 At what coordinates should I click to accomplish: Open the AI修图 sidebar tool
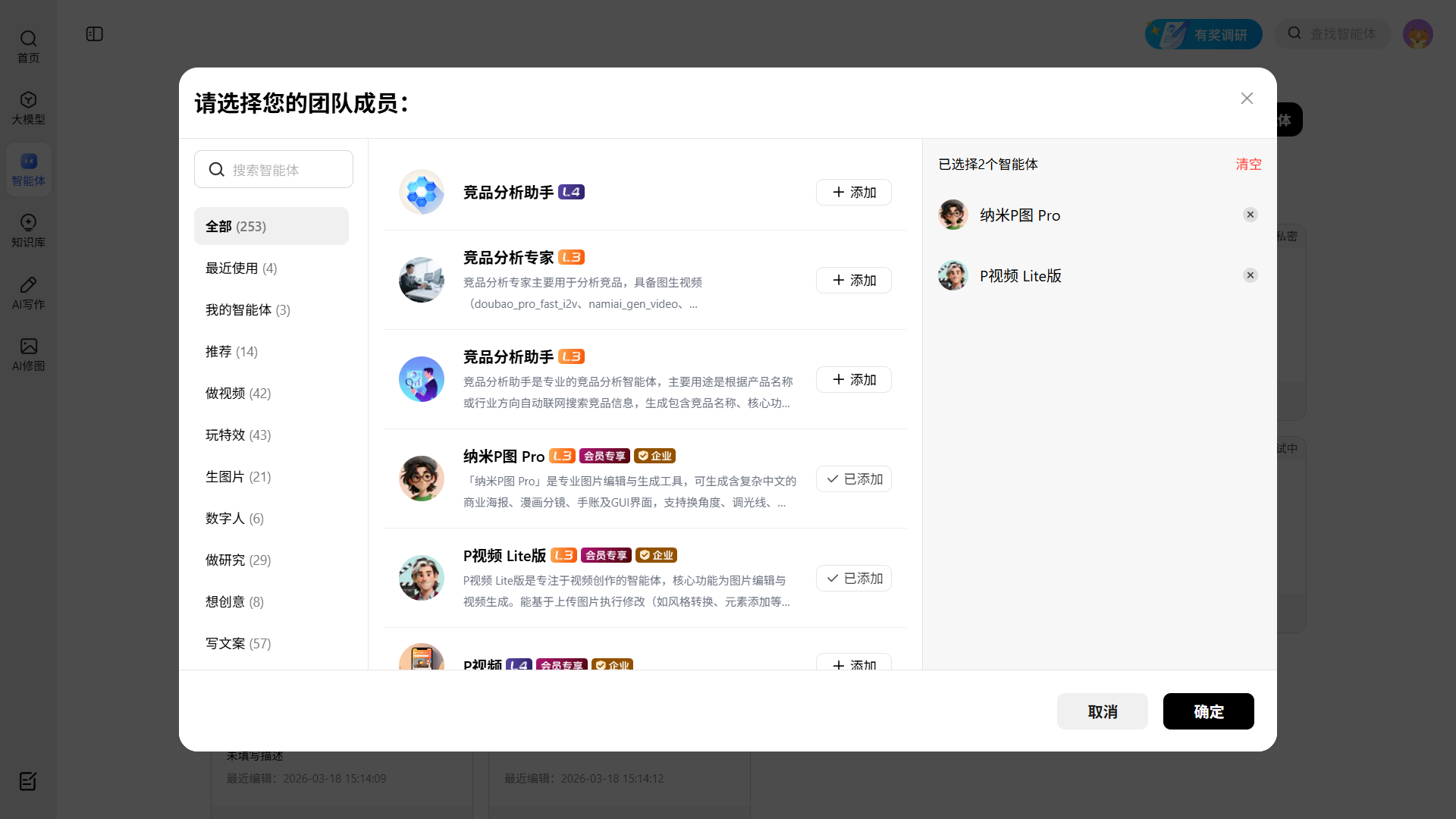pos(28,354)
